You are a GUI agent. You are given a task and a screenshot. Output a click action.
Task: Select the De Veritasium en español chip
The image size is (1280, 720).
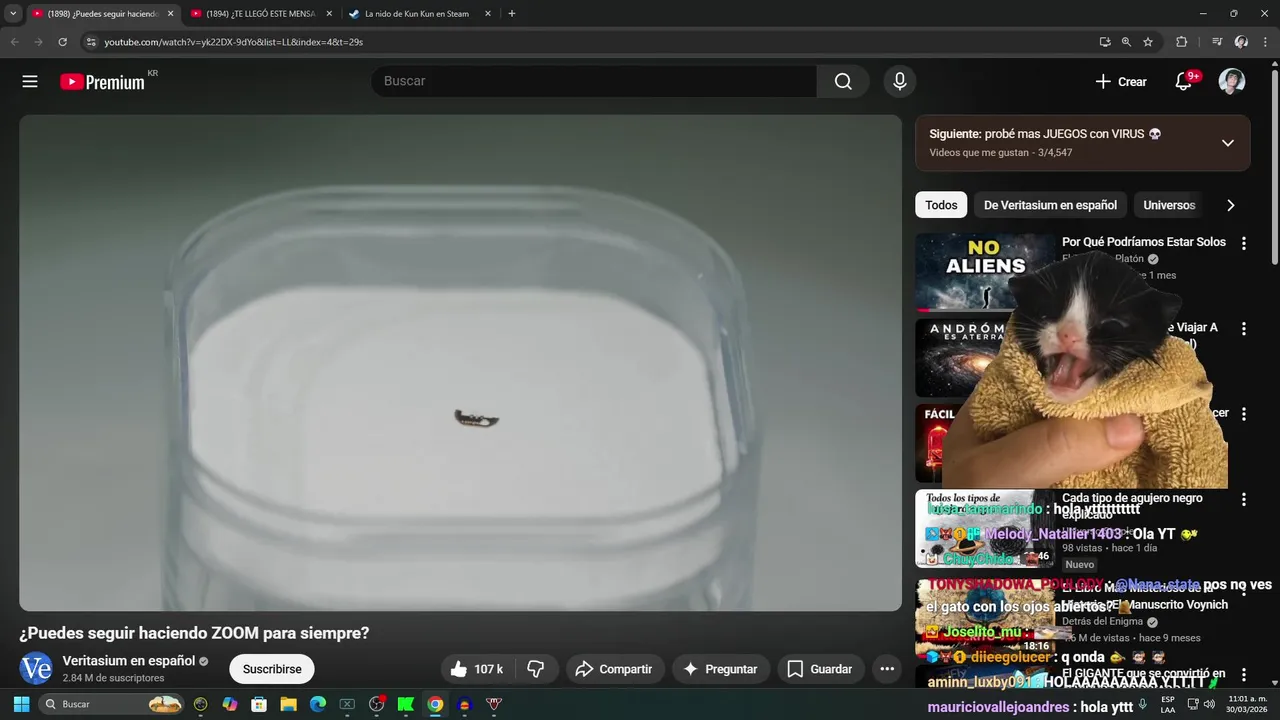click(x=1050, y=205)
